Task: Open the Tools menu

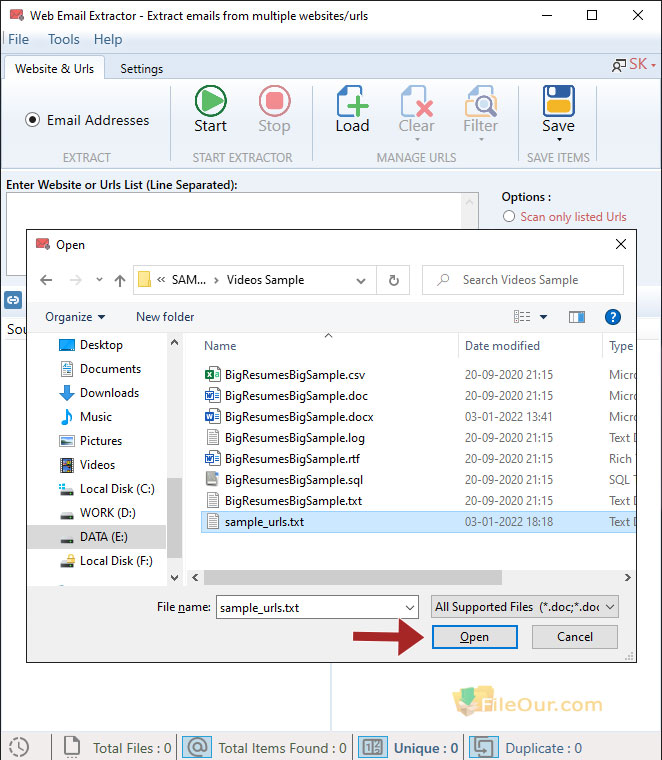Action: 63,39
